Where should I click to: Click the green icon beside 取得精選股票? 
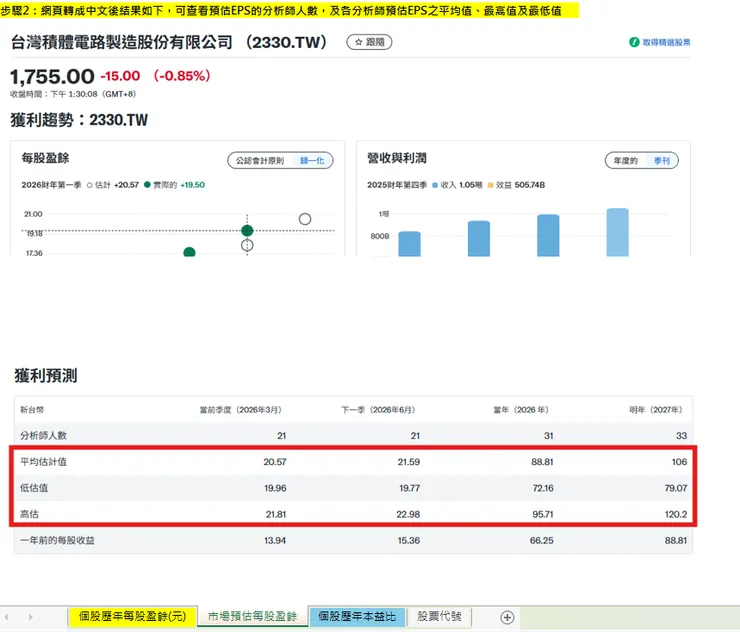click(634, 42)
